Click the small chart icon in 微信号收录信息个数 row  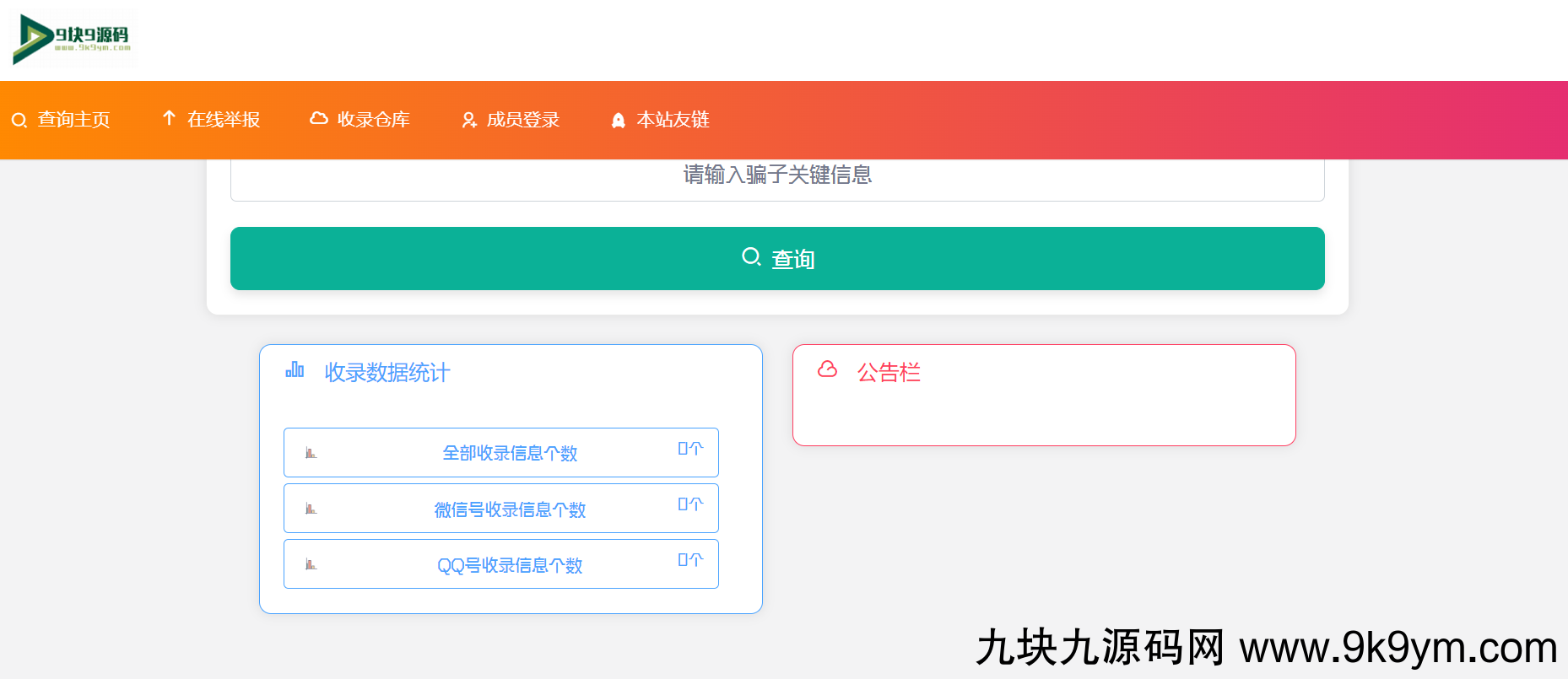311,509
